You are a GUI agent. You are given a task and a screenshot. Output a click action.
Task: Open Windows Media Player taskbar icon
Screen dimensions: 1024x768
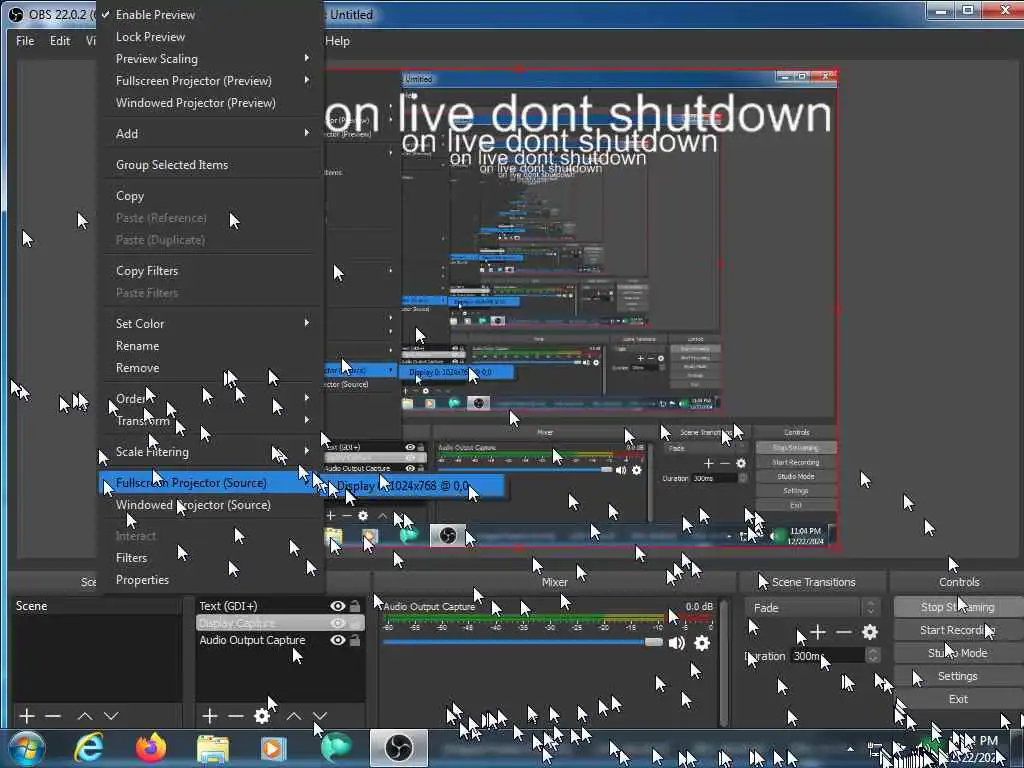[x=274, y=748]
